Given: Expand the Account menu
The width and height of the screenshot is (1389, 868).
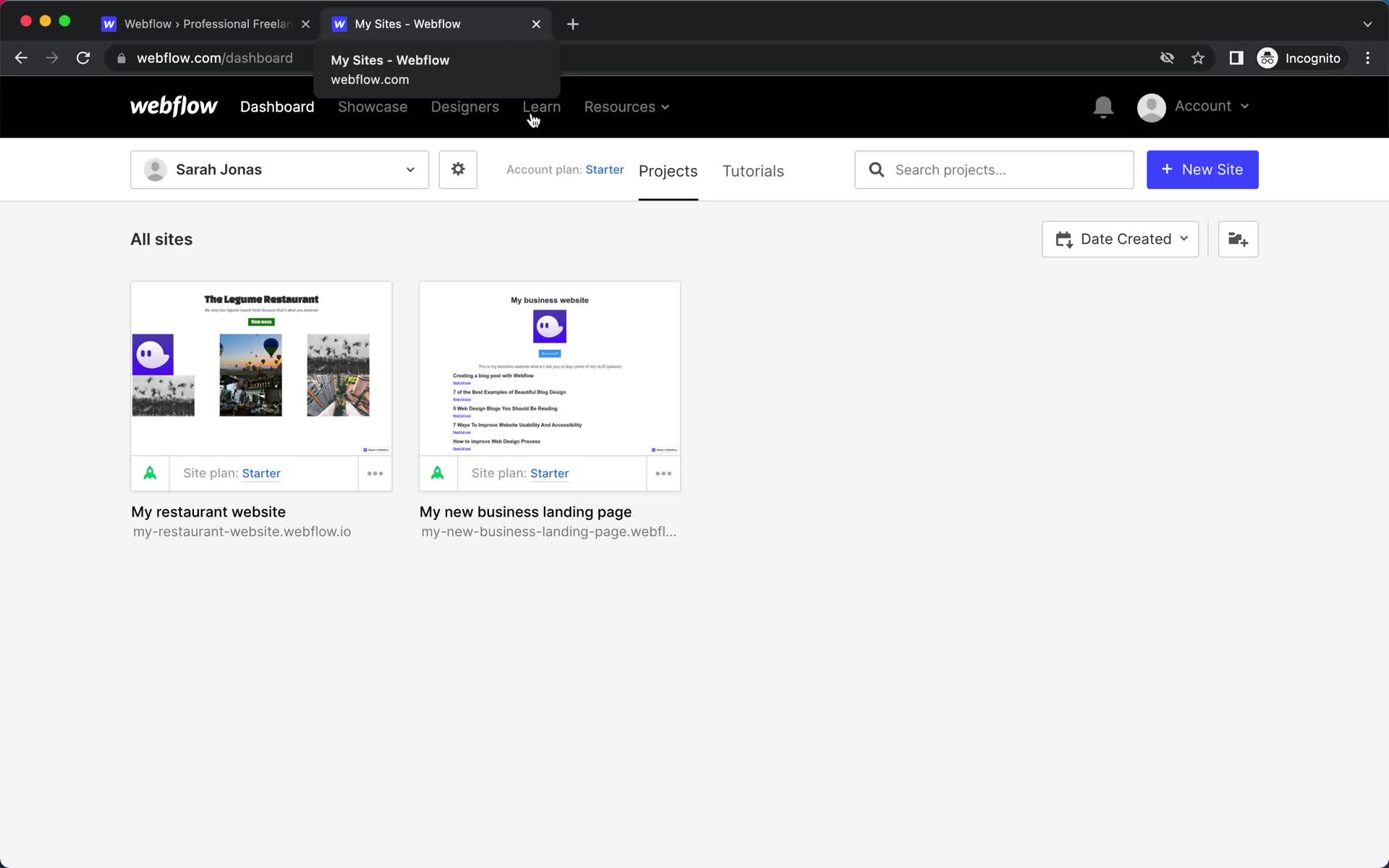Looking at the screenshot, I should coord(1212,106).
